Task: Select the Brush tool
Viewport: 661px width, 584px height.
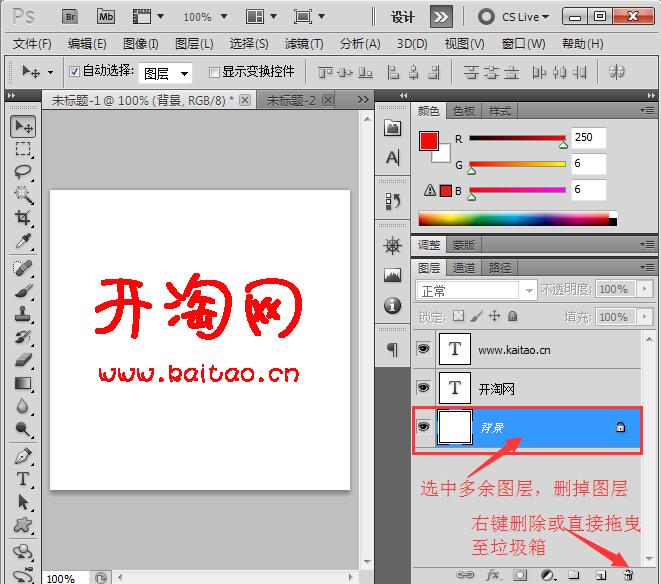Action: 23,291
